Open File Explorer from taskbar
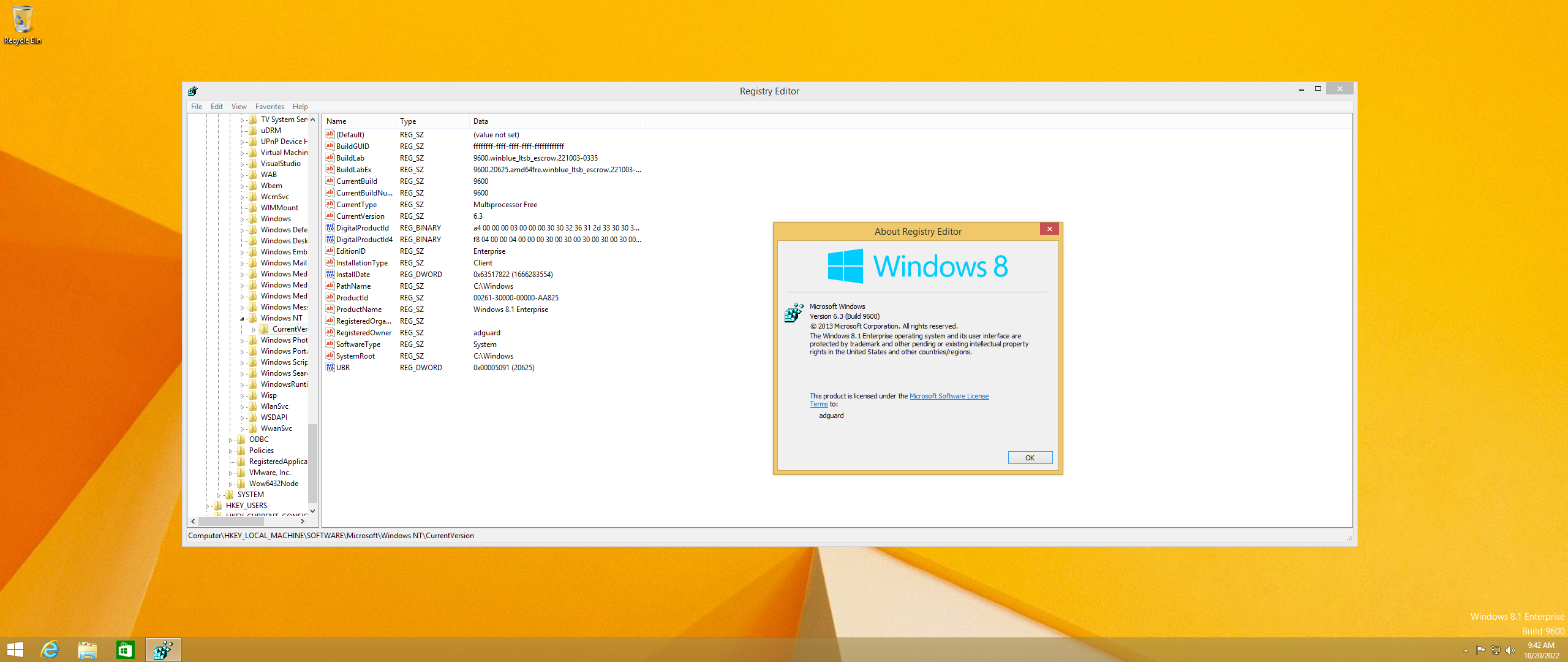 click(x=88, y=650)
